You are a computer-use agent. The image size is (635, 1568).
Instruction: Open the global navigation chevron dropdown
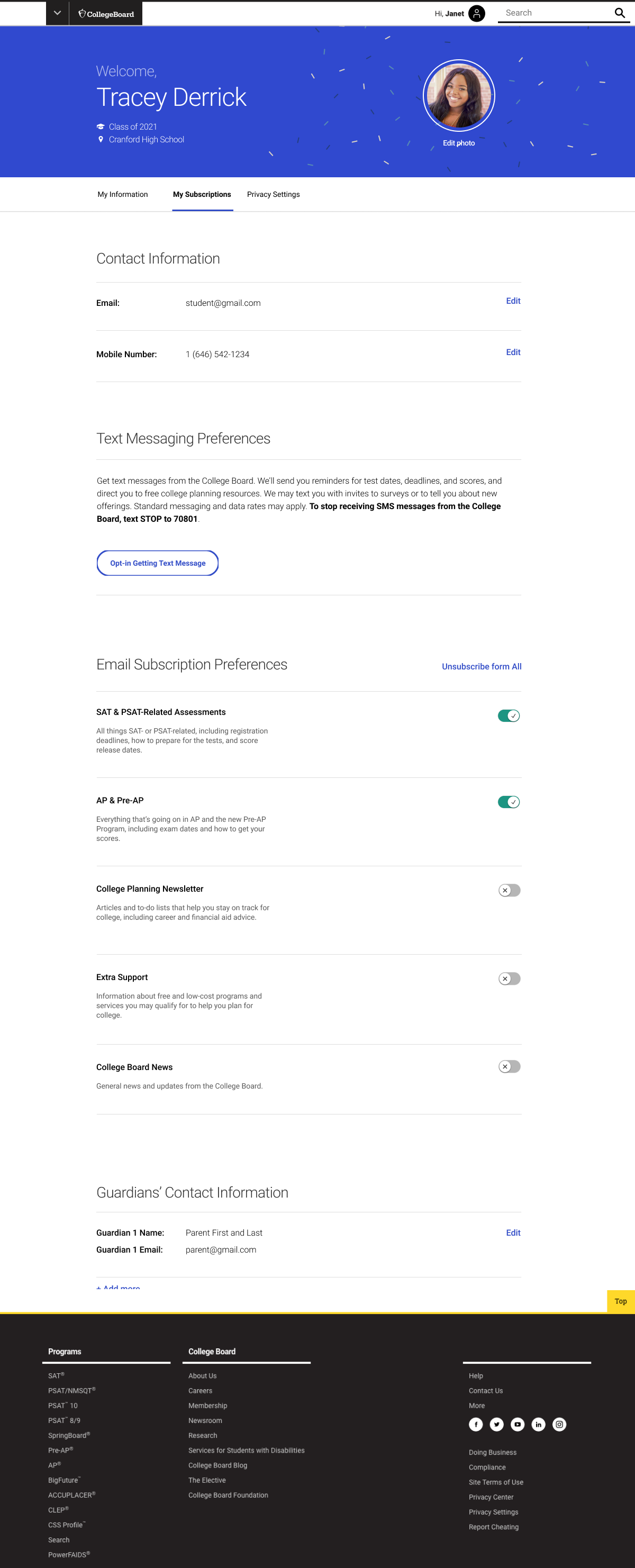point(57,13)
